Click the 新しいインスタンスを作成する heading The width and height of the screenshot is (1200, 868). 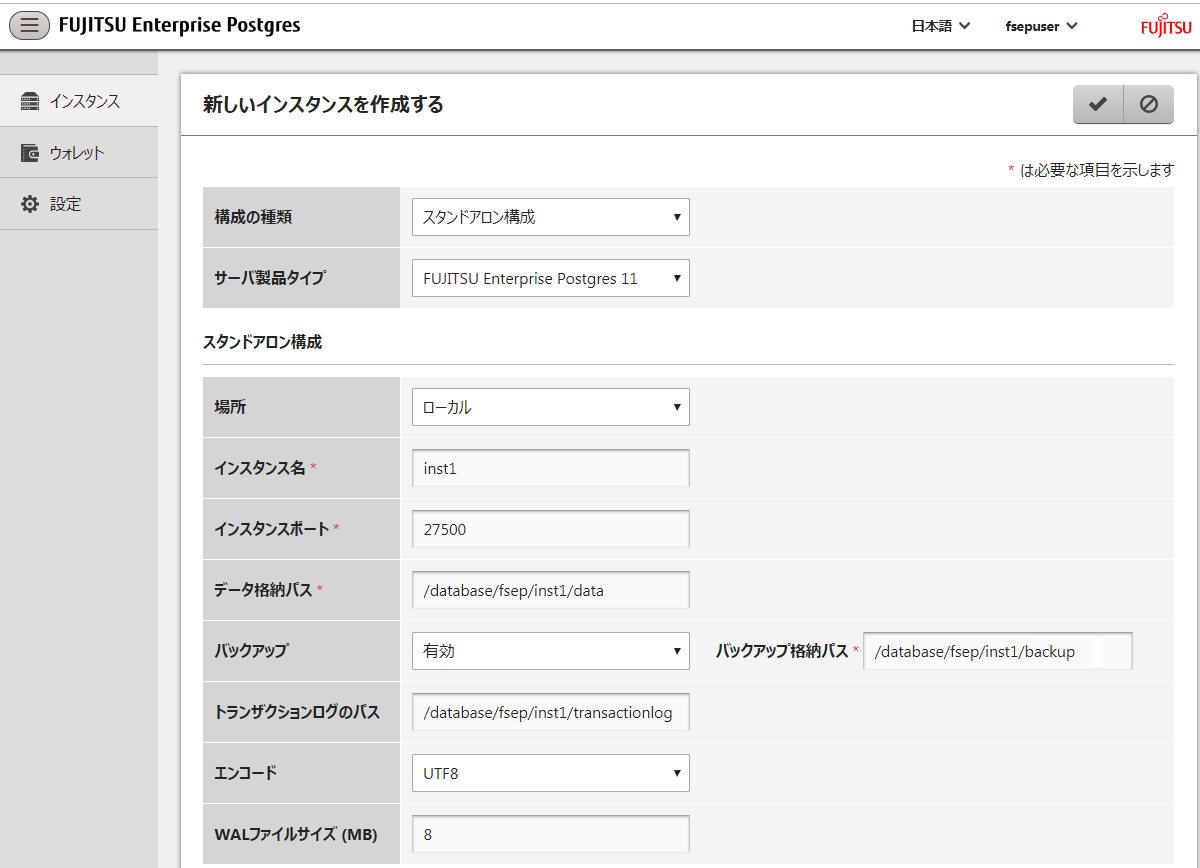click(323, 104)
